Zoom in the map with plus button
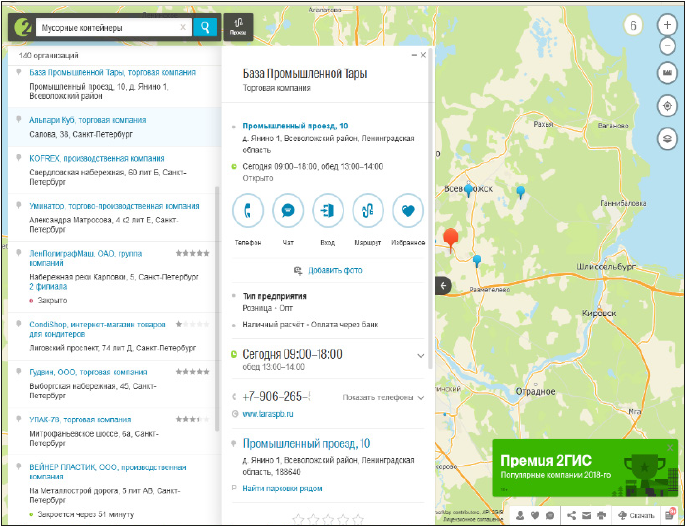The height and width of the screenshot is (527, 688). pyautogui.click(x=667, y=25)
